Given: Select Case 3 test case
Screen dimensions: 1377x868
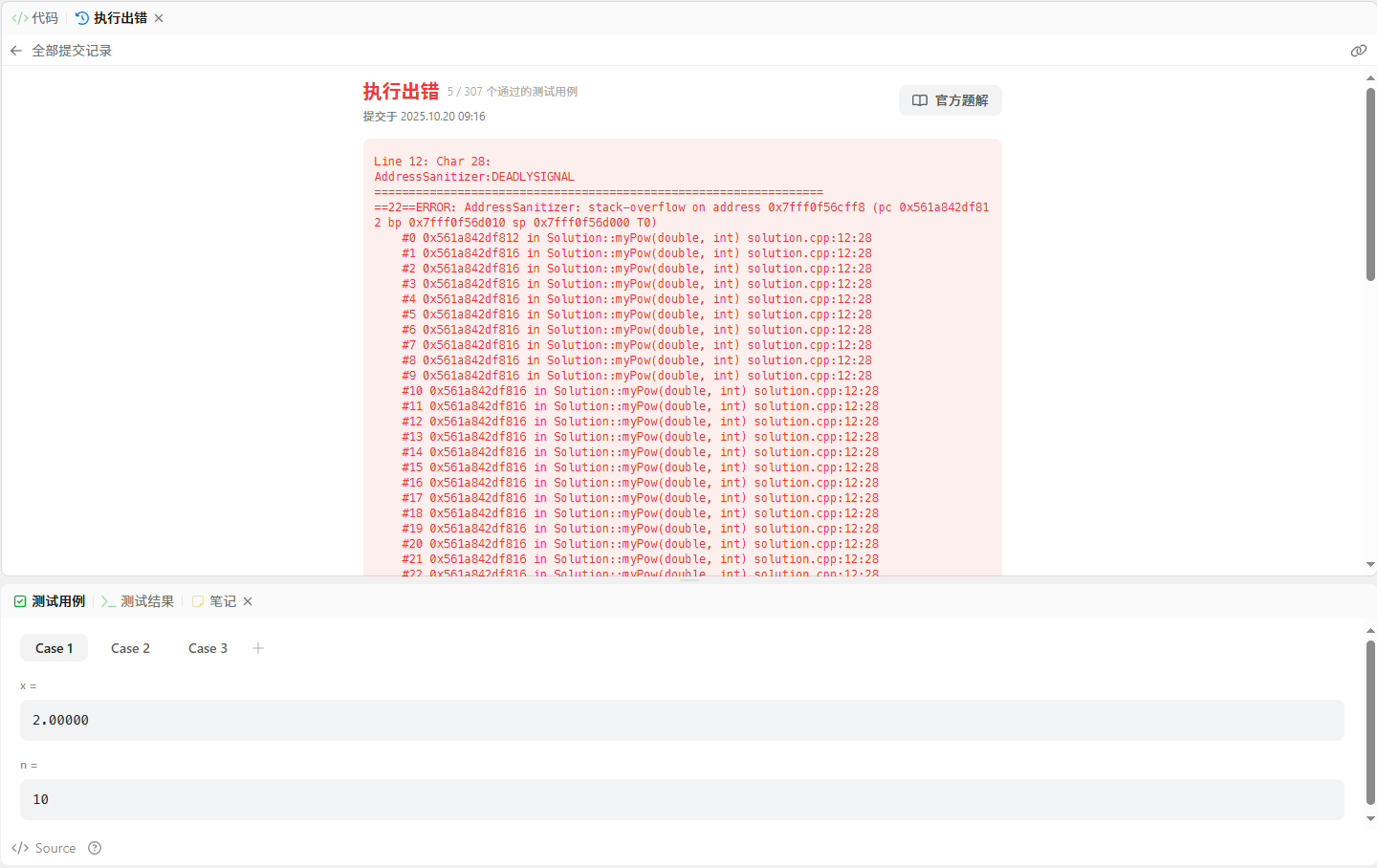Looking at the screenshot, I should 208,648.
